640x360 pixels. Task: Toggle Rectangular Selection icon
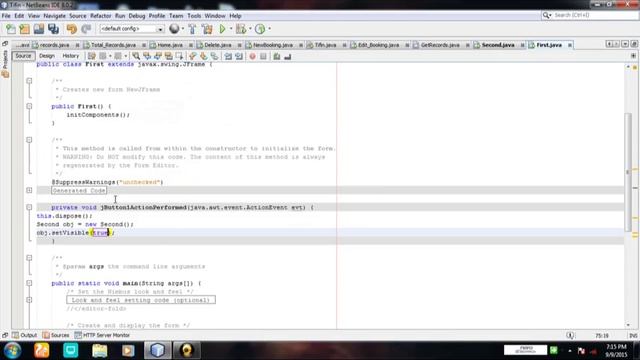(179, 56)
